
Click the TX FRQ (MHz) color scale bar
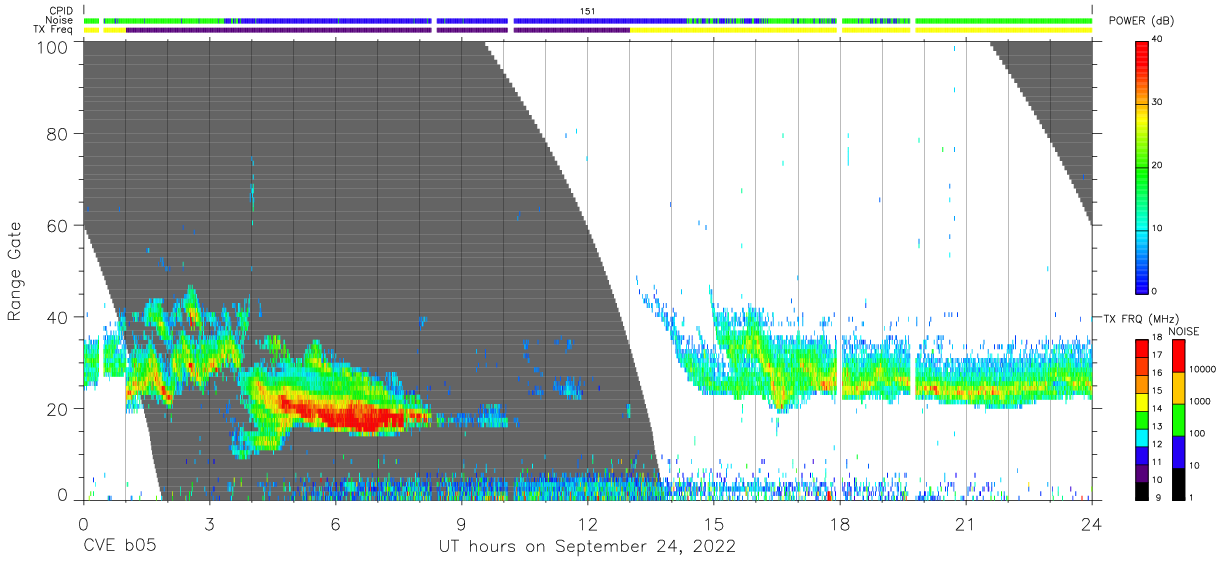1141,420
